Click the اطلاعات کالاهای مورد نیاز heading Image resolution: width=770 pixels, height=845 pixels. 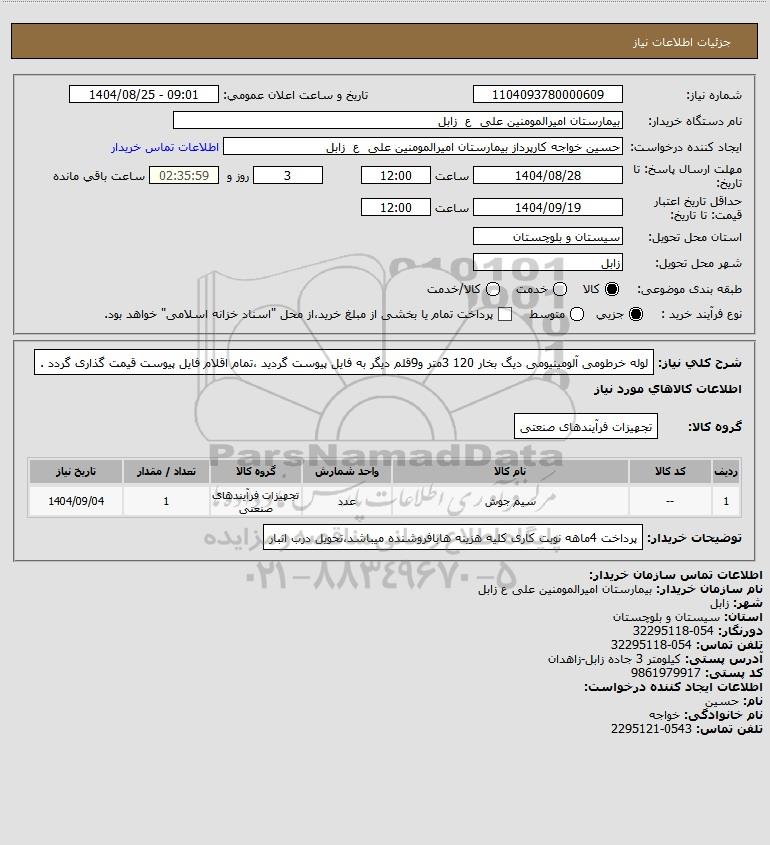[x=667, y=389]
